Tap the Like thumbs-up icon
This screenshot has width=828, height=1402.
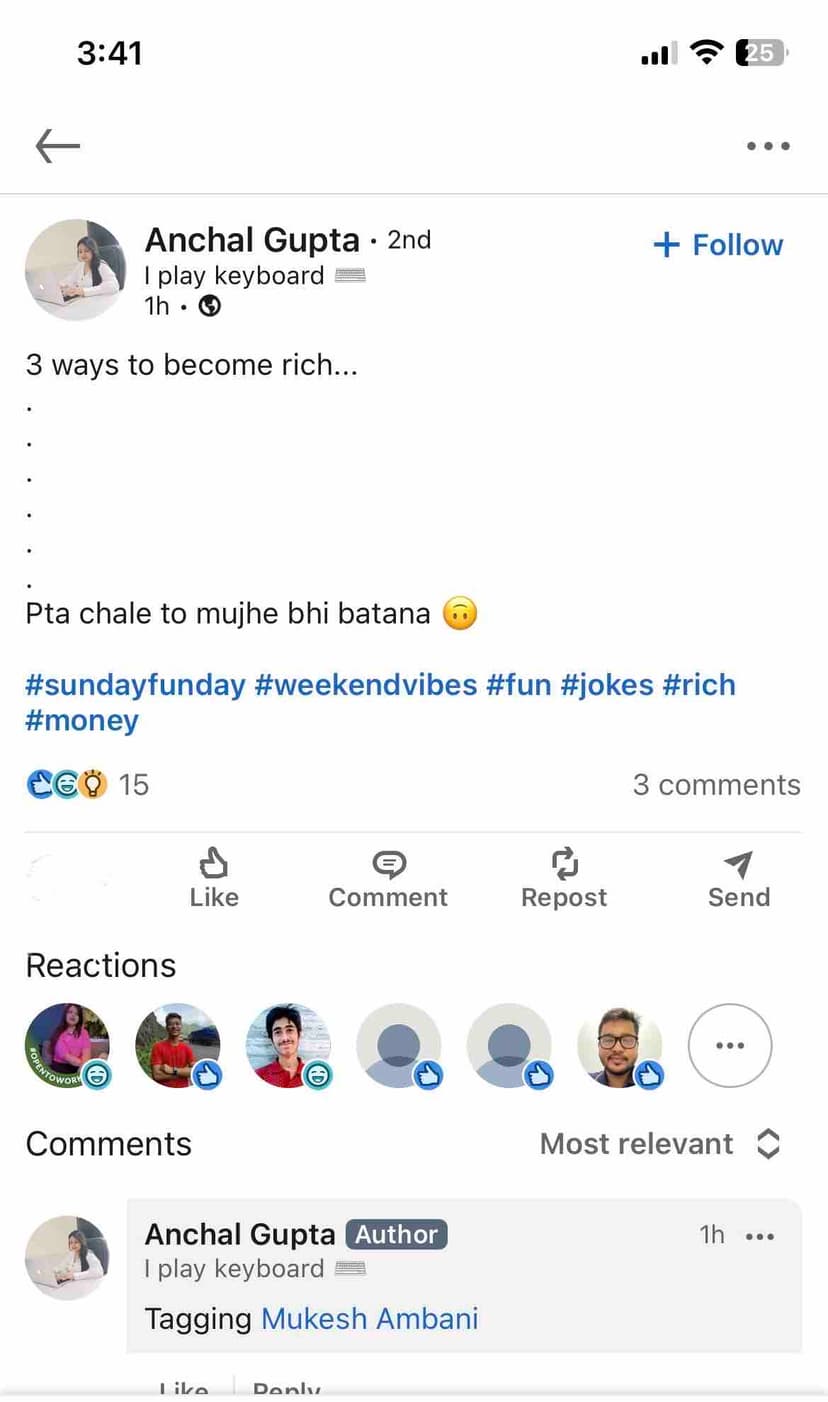click(x=213, y=864)
